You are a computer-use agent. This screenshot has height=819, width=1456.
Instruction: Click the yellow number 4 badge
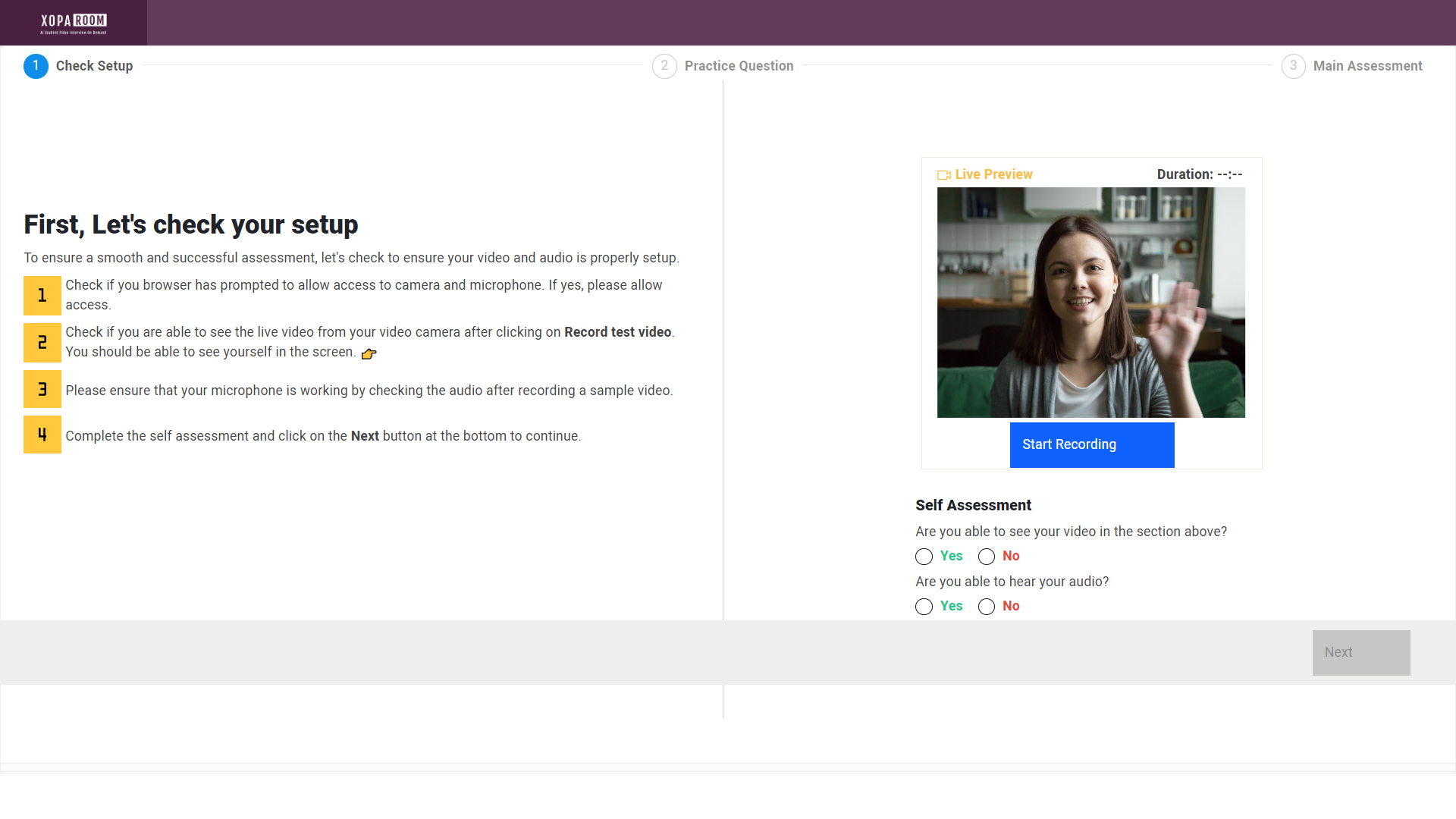42,435
